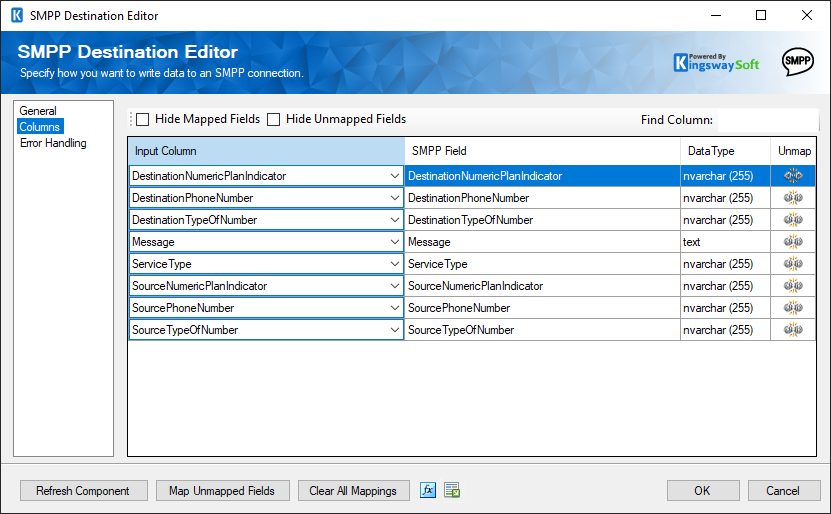Open the DestinationTypeOfNumber input column dropdown

pos(395,219)
